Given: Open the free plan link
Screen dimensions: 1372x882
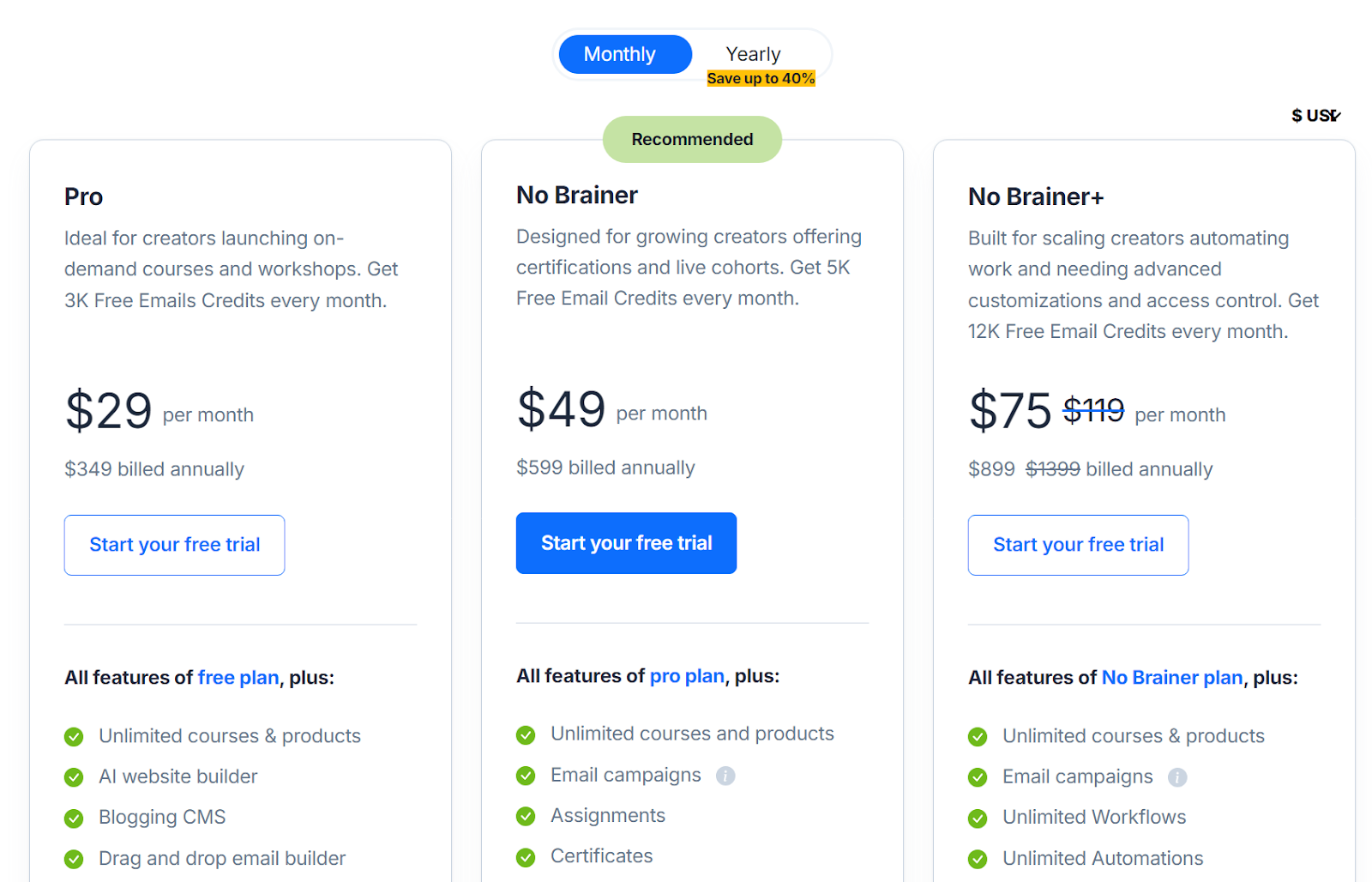Looking at the screenshot, I should 238,677.
